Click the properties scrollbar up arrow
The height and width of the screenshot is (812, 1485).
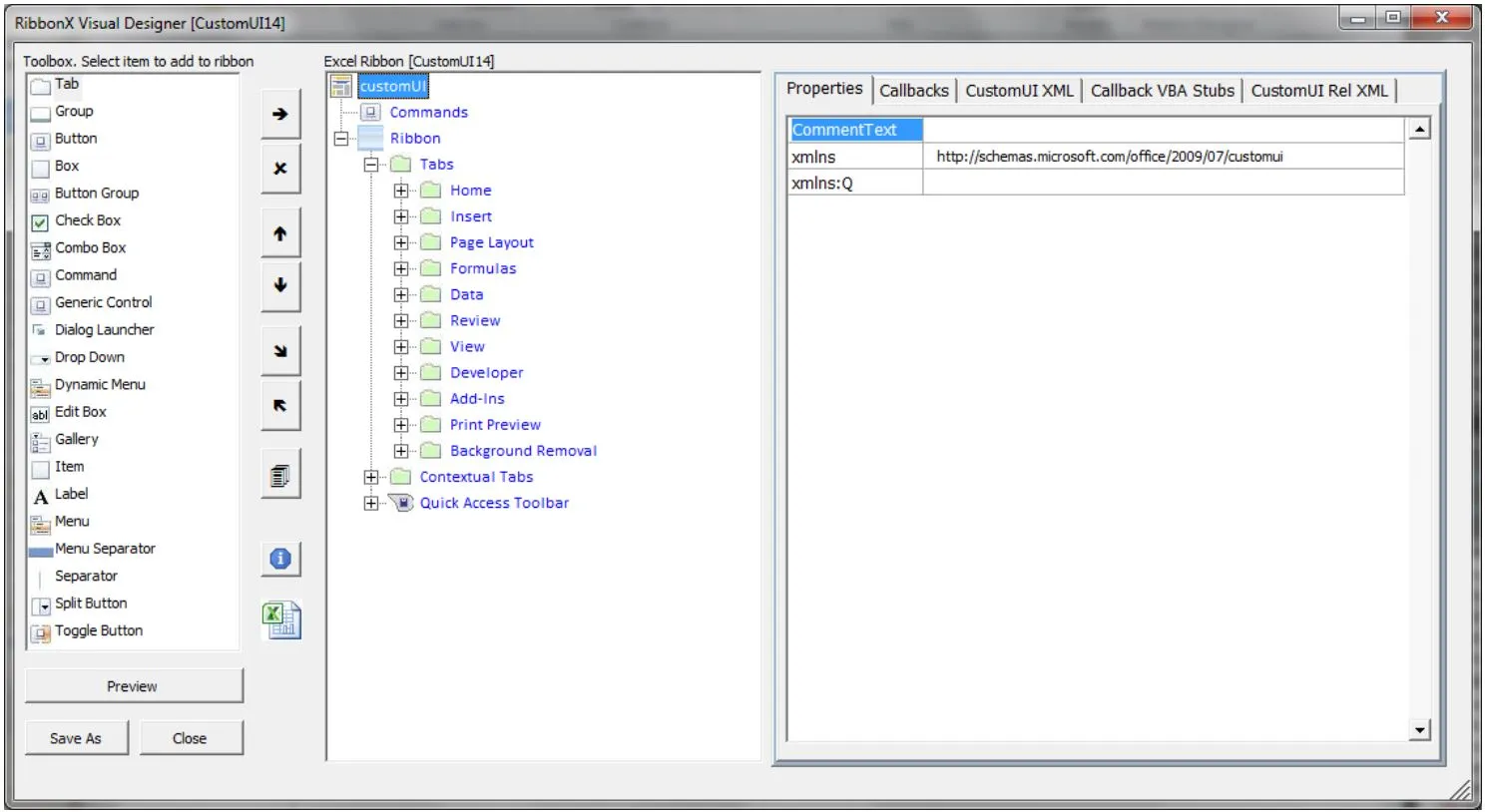tap(1419, 129)
